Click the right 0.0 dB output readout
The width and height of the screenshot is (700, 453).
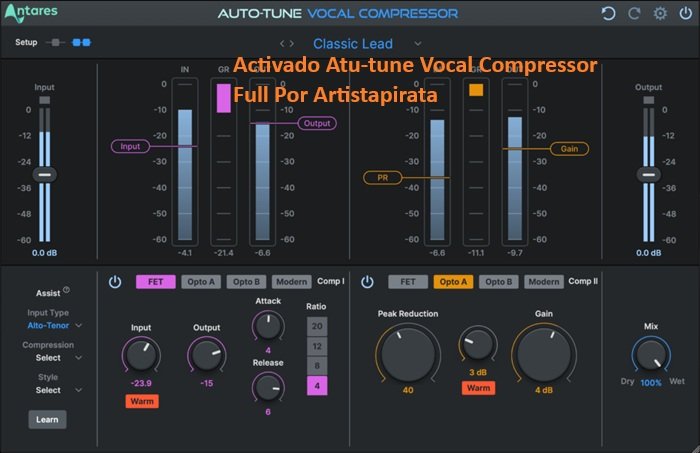pos(649,253)
